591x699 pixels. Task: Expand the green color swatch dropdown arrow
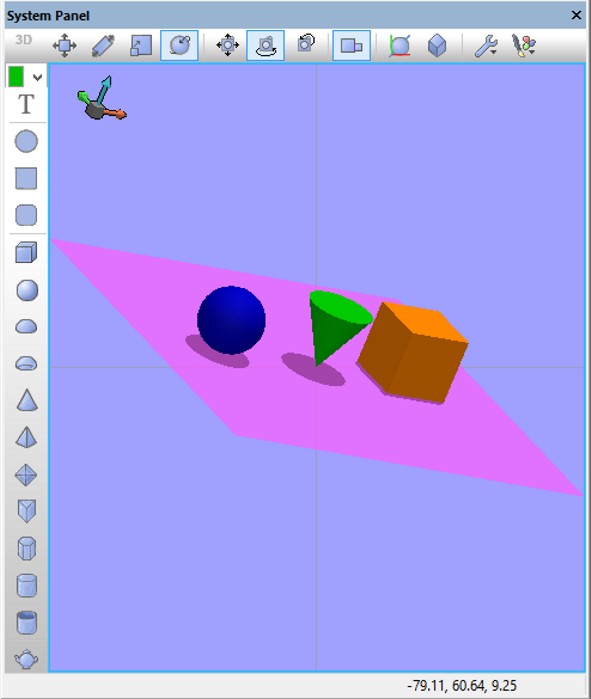coord(37,78)
